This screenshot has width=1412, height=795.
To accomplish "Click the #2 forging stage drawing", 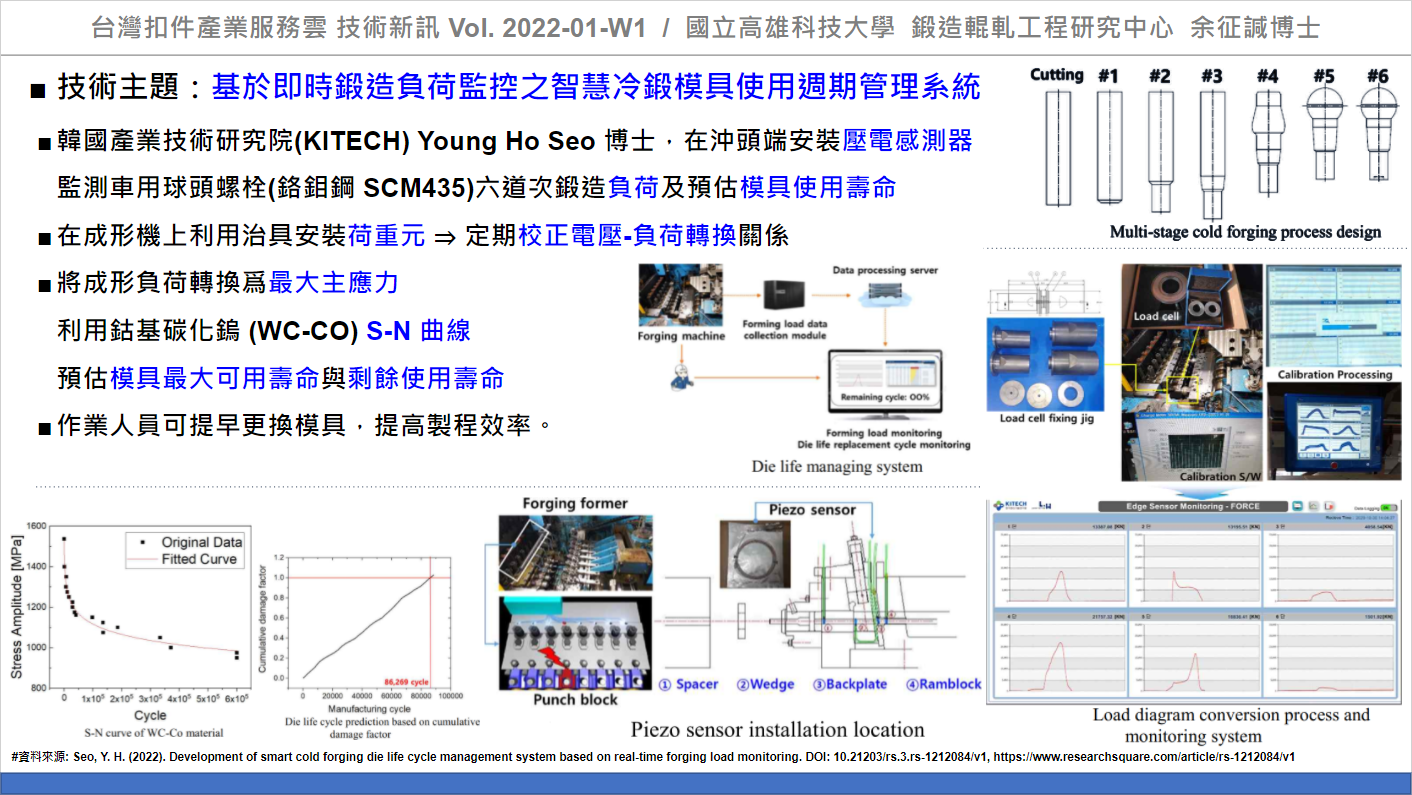I will (1160, 153).
